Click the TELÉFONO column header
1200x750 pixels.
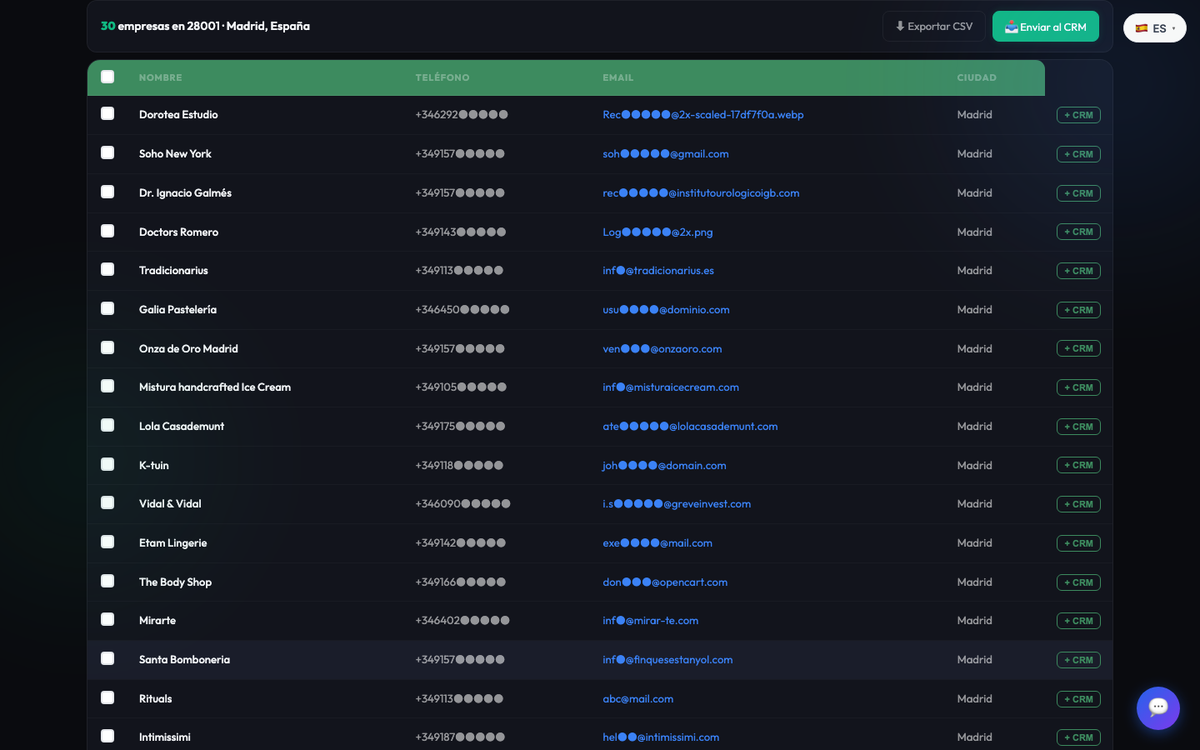pos(442,78)
